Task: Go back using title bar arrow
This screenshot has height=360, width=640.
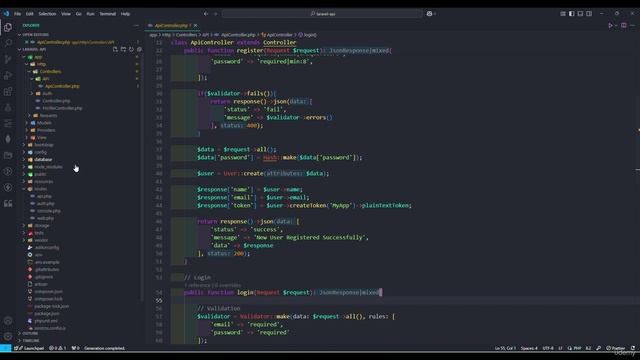Action: coord(206,13)
